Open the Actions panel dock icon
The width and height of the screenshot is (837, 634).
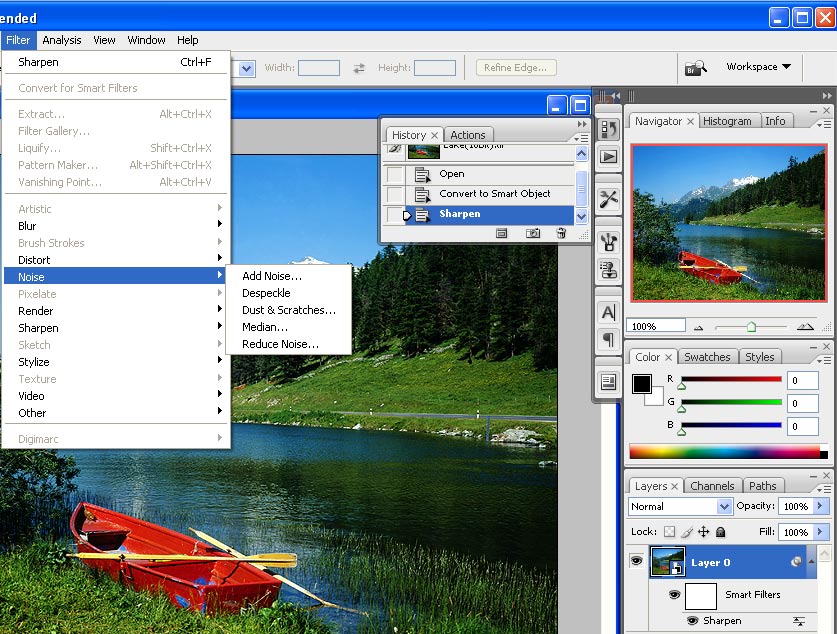coord(608,156)
